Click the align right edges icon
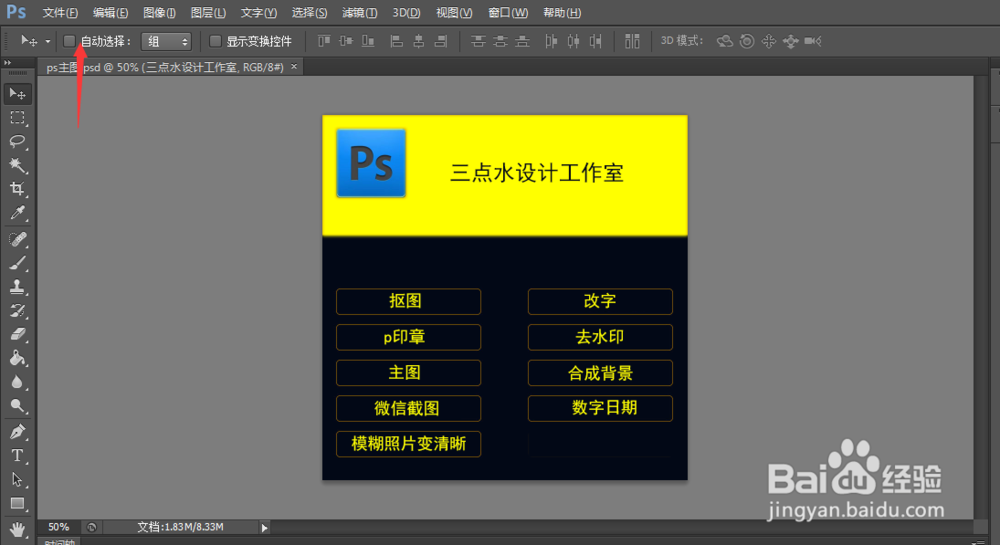The image size is (1000, 545). pos(441,41)
